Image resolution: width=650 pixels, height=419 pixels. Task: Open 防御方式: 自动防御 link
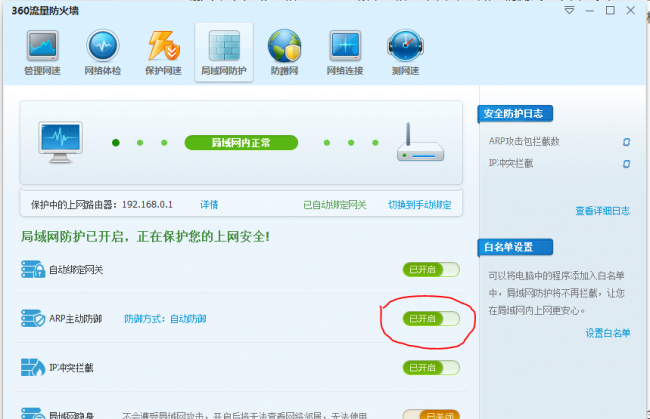pyautogui.click(x=165, y=319)
